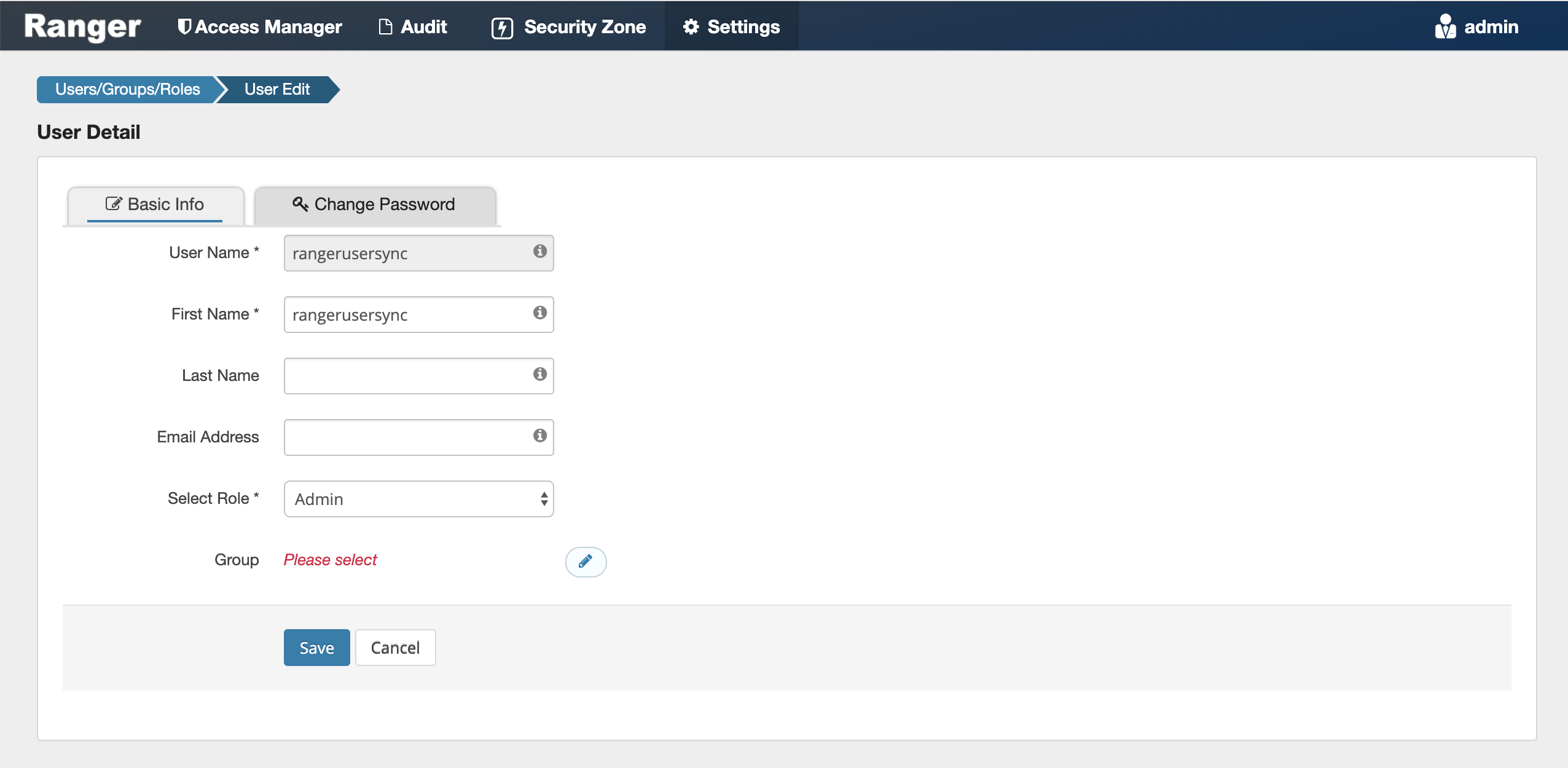Click the Settings gear icon
The width and height of the screenshot is (1568, 768).
tap(691, 26)
